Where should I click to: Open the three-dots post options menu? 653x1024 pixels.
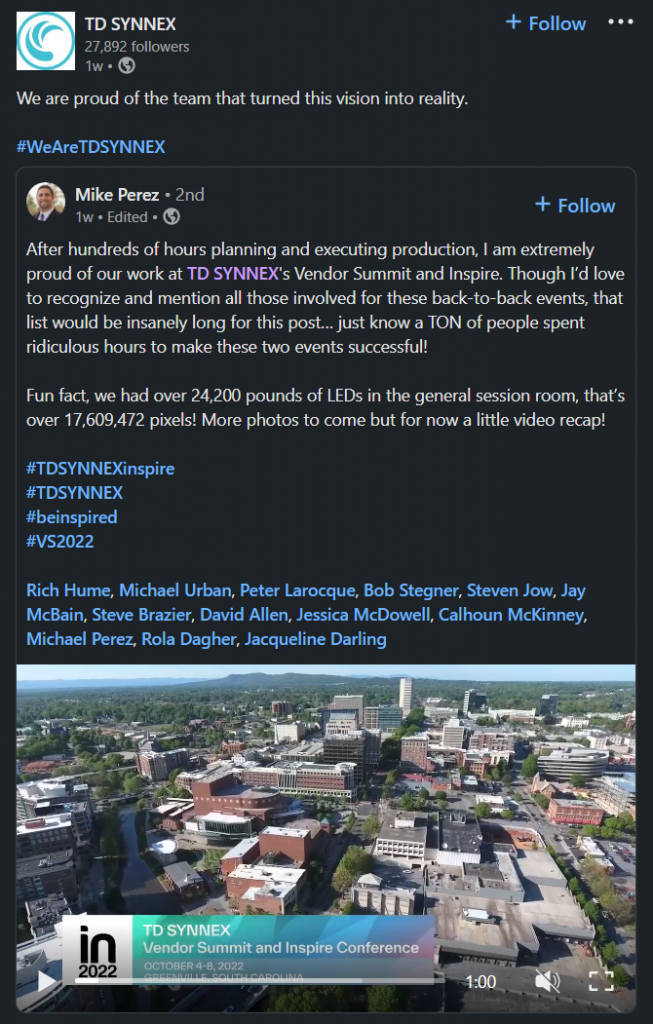pyautogui.click(x=621, y=22)
